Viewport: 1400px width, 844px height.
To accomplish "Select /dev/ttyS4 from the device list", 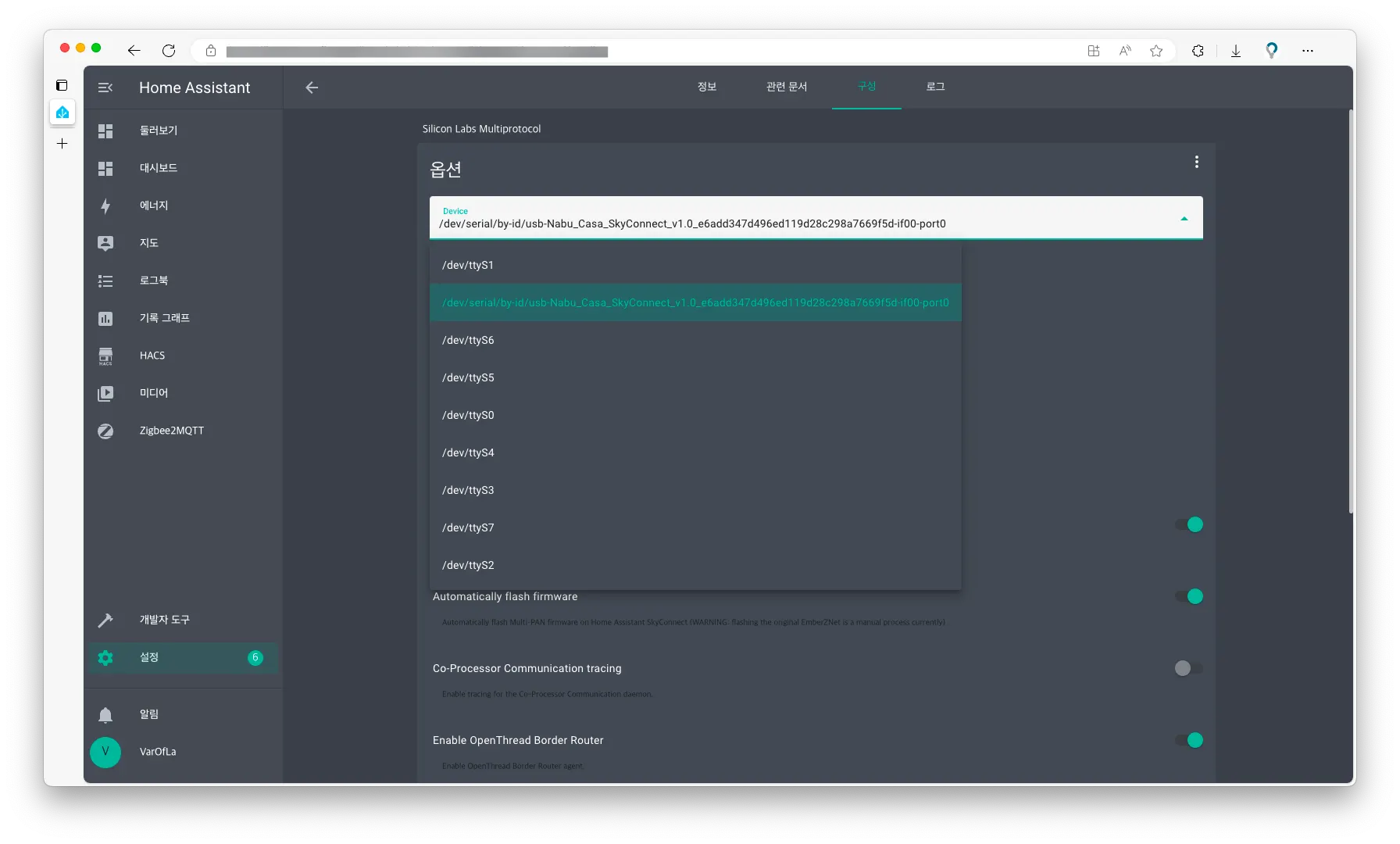I will point(695,452).
